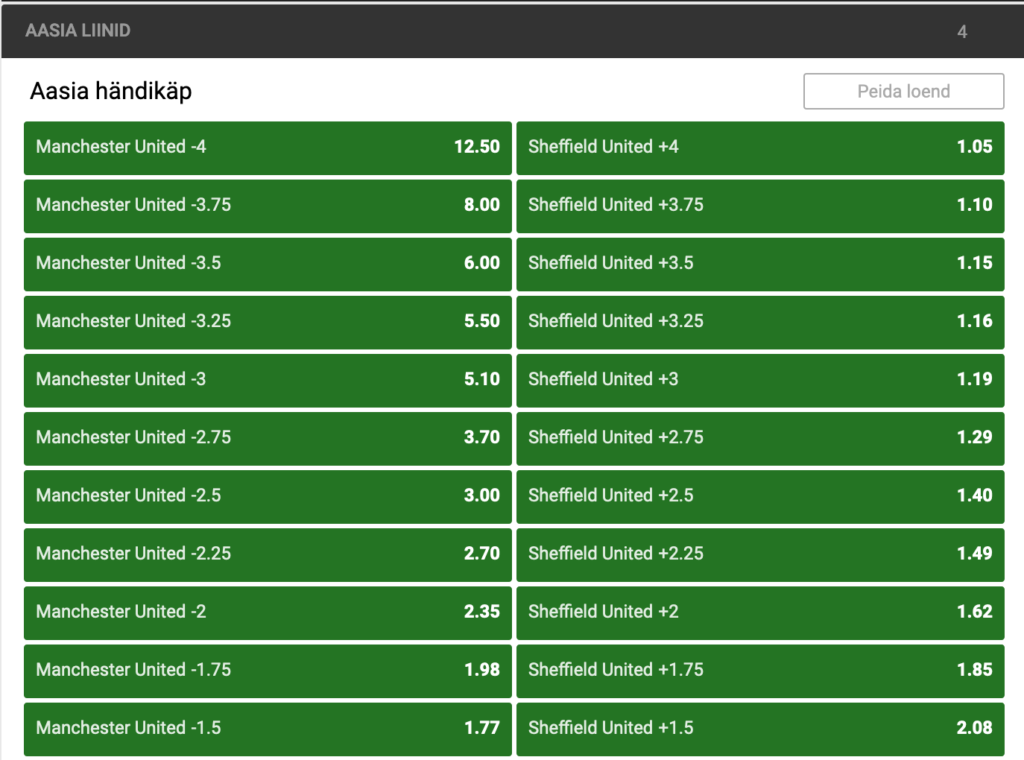Bet on Manchester United -3.25
Viewport: 1024px width, 760px height.
click(x=267, y=321)
